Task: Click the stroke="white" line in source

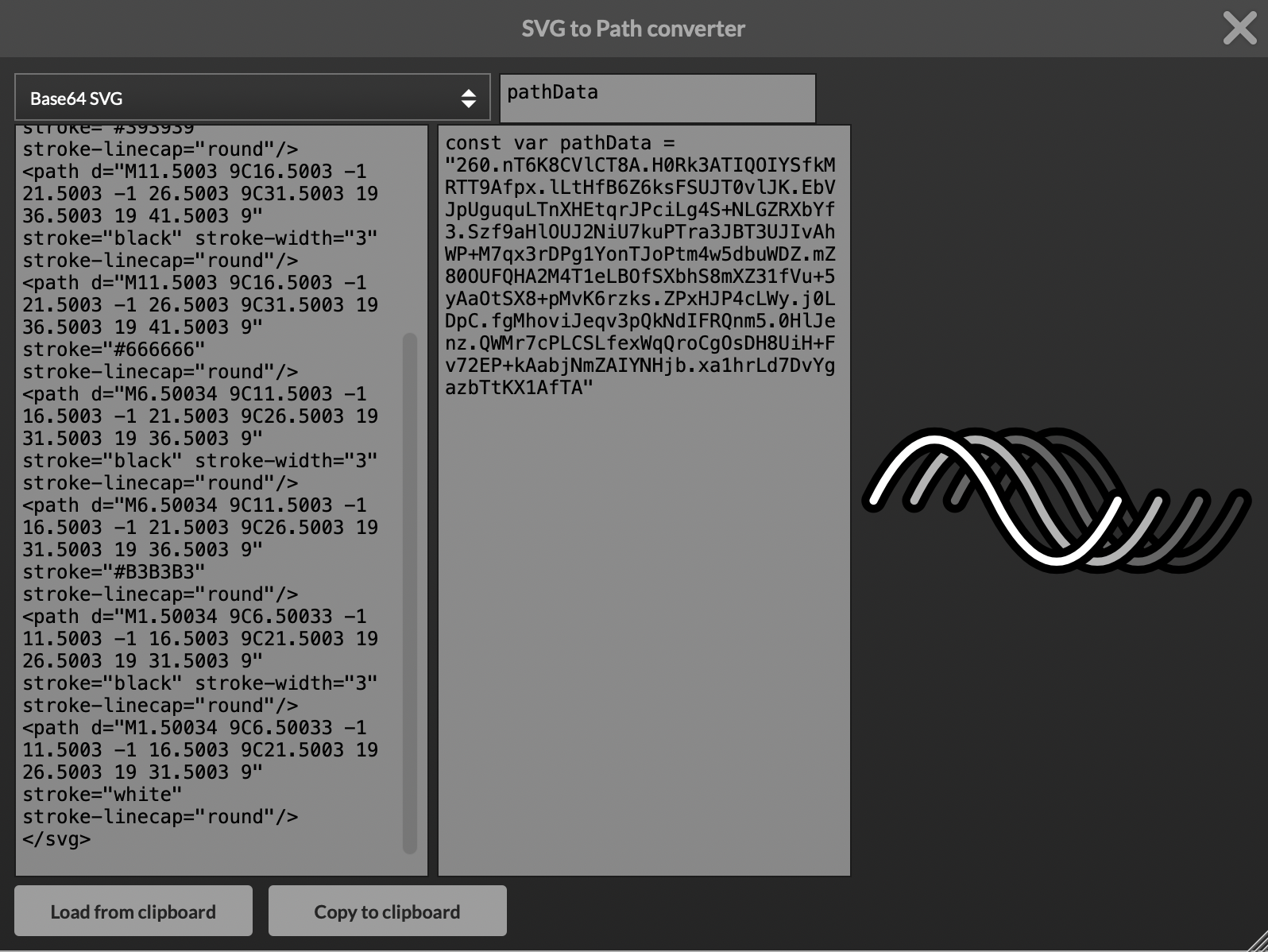Action: click(x=102, y=795)
